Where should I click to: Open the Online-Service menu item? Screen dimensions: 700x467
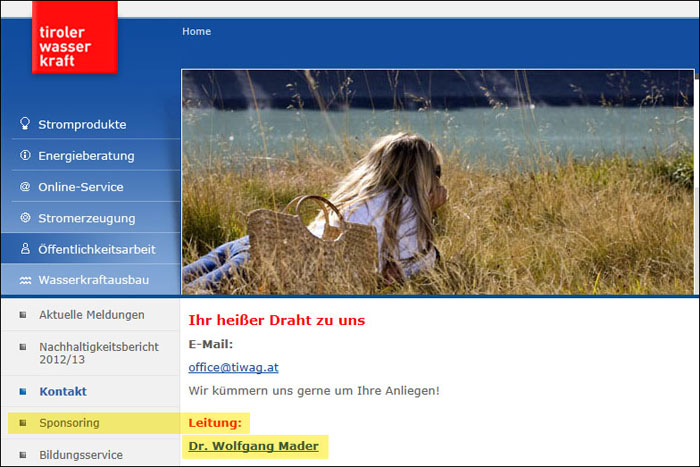click(x=81, y=187)
